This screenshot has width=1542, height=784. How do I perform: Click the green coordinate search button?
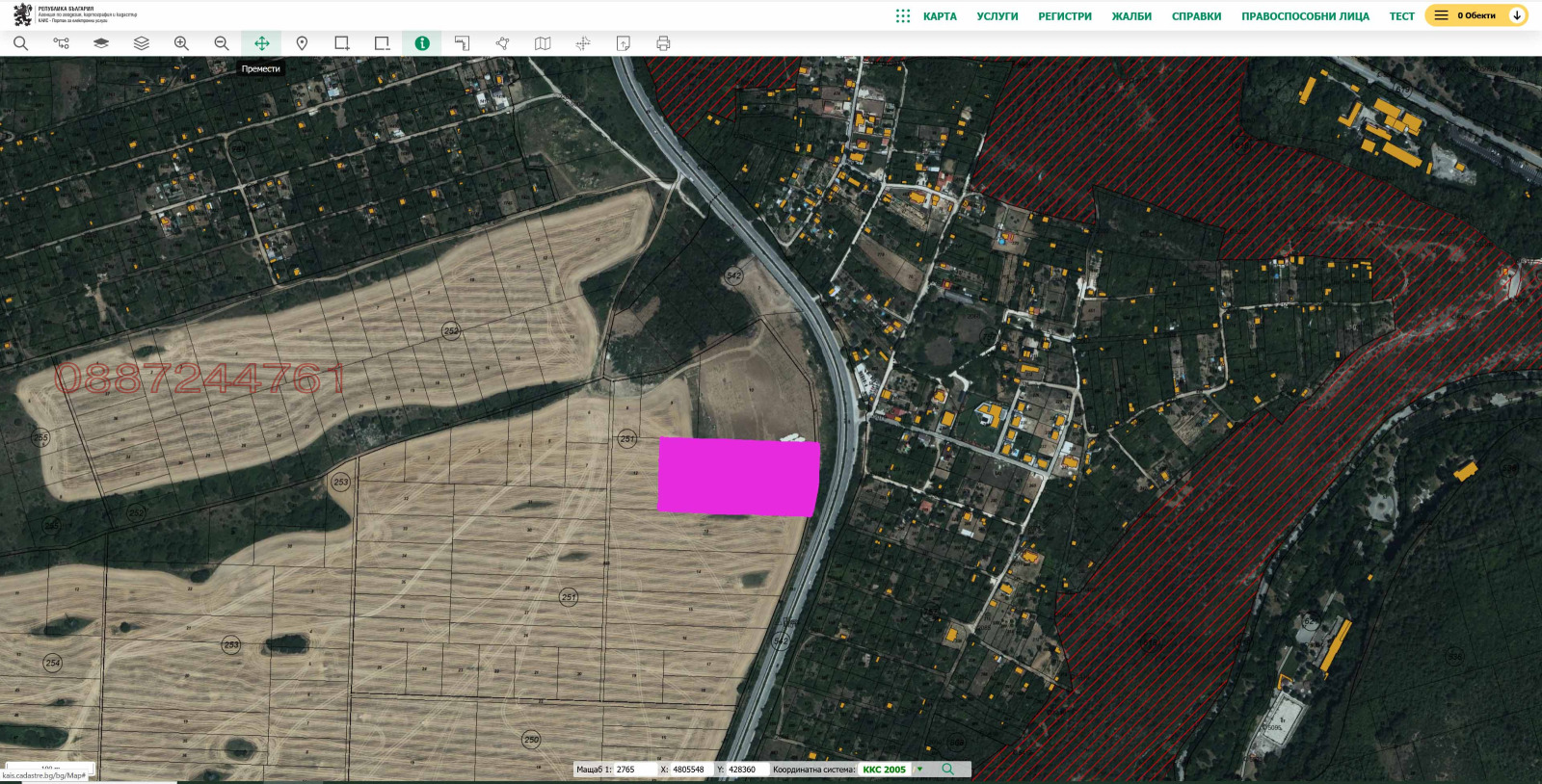[x=947, y=770]
